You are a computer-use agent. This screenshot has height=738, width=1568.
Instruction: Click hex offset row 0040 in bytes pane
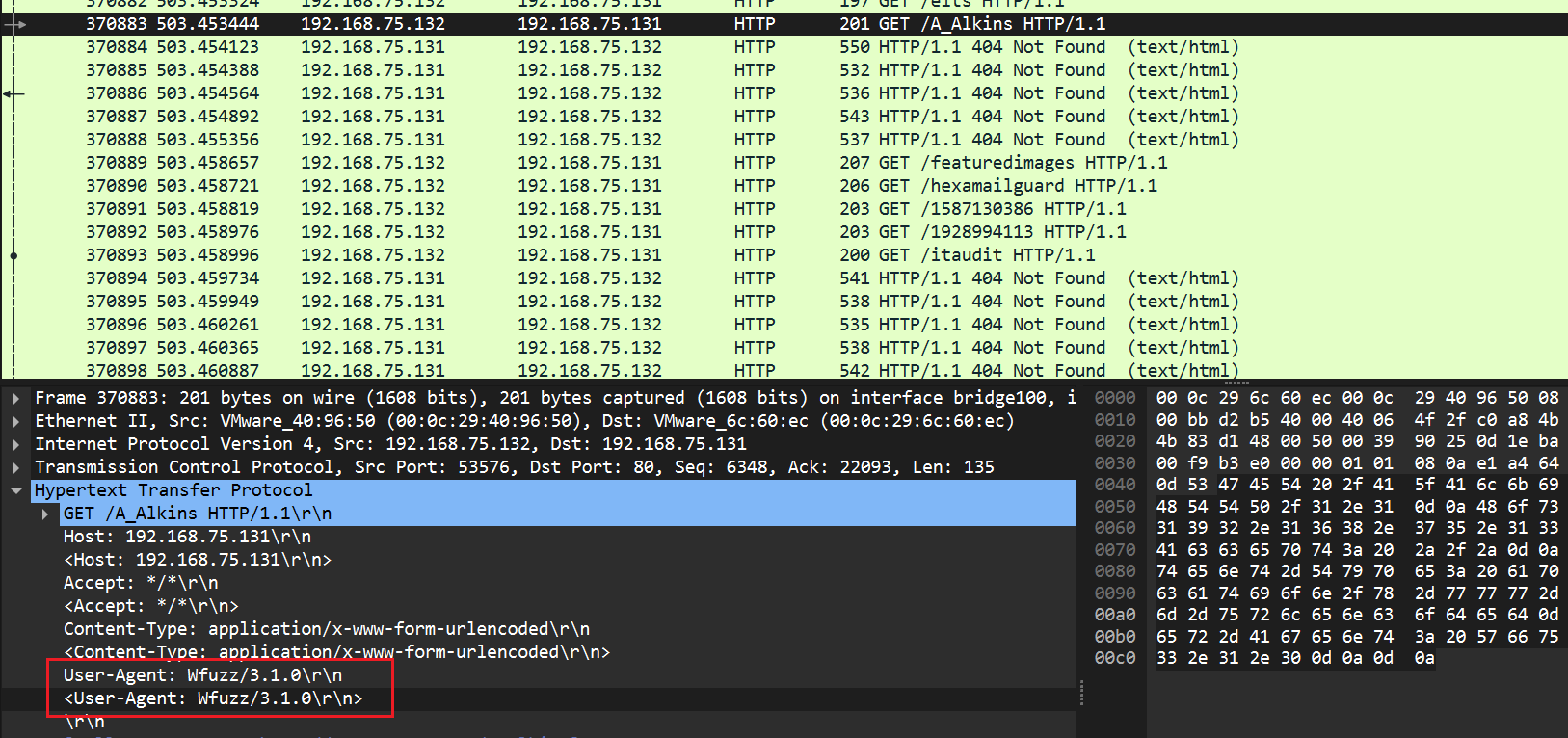click(x=1115, y=485)
